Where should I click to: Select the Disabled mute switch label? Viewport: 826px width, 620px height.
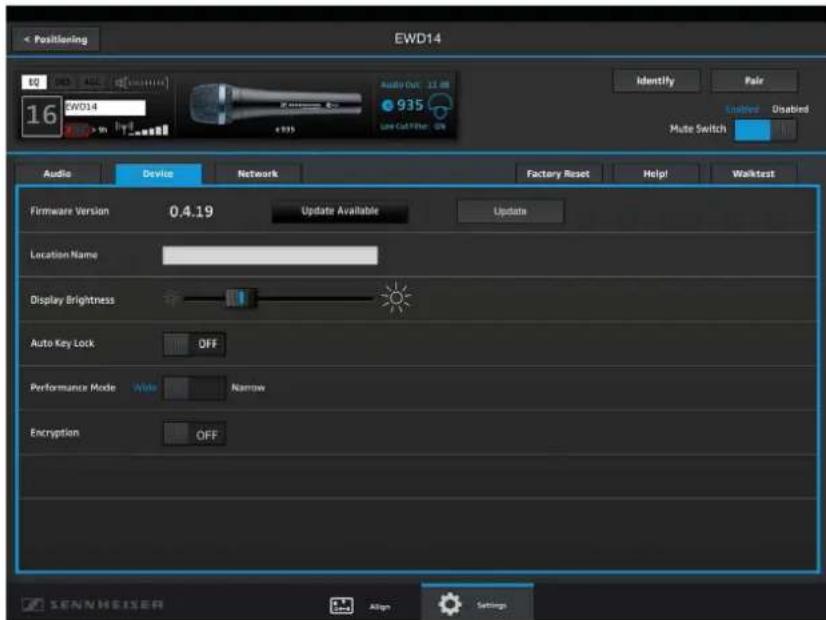click(x=790, y=109)
